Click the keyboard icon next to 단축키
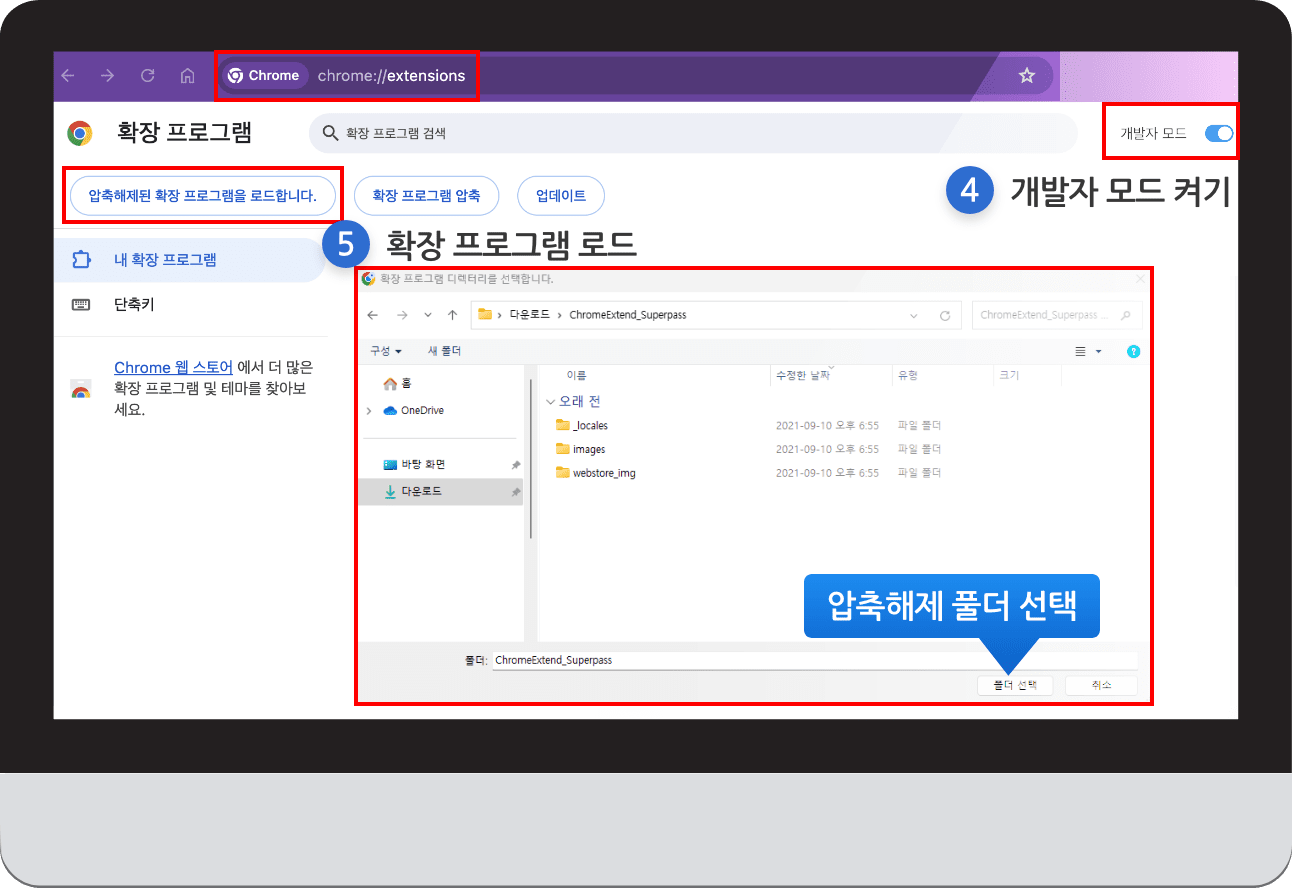The image size is (1292, 888). (x=83, y=304)
